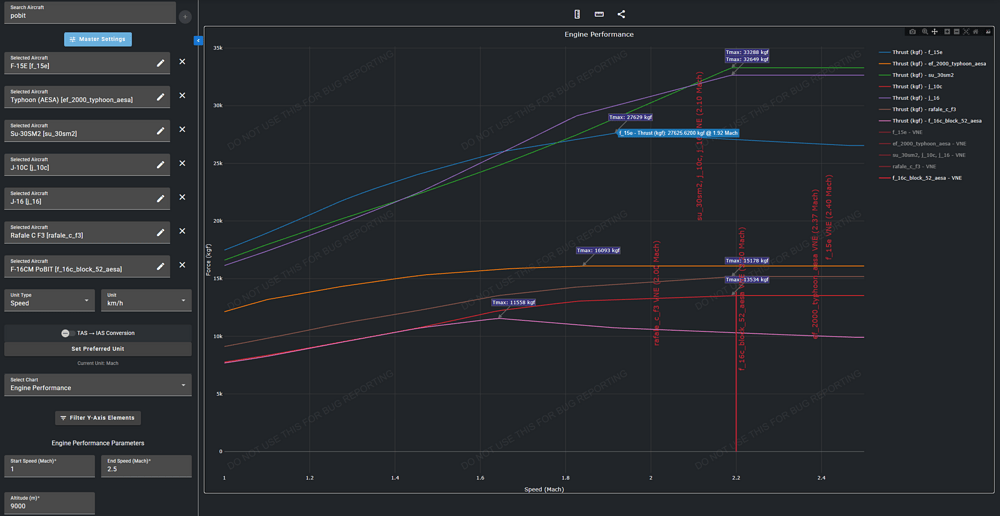Hide Thrust (kgf) j_10c trace
Viewport: 1000px width, 516px height.
click(x=911, y=87)
